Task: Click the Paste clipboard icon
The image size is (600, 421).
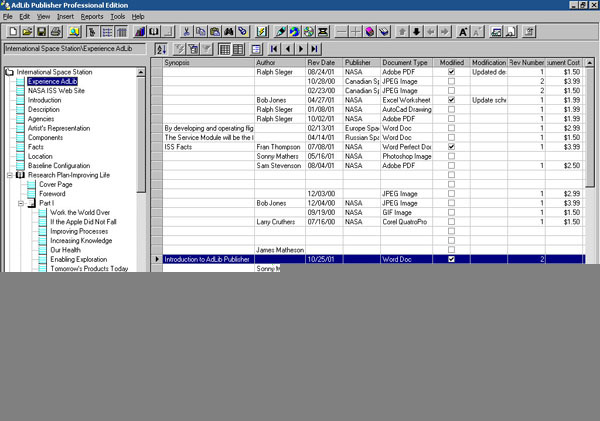Action: pos(215,32)
